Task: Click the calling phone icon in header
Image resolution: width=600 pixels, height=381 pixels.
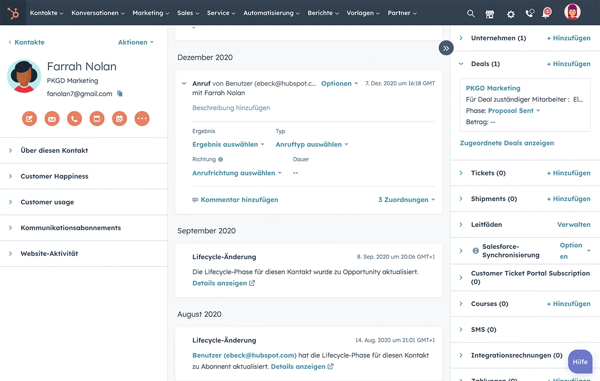Action: [x=530, y=14]
